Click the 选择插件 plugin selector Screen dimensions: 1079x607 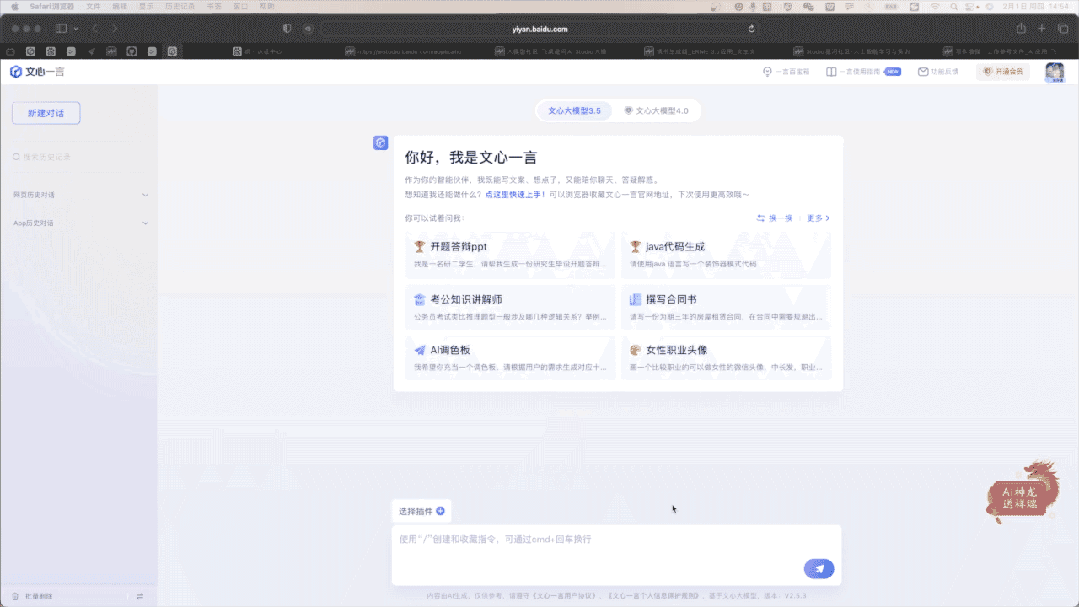pos(421,511)
